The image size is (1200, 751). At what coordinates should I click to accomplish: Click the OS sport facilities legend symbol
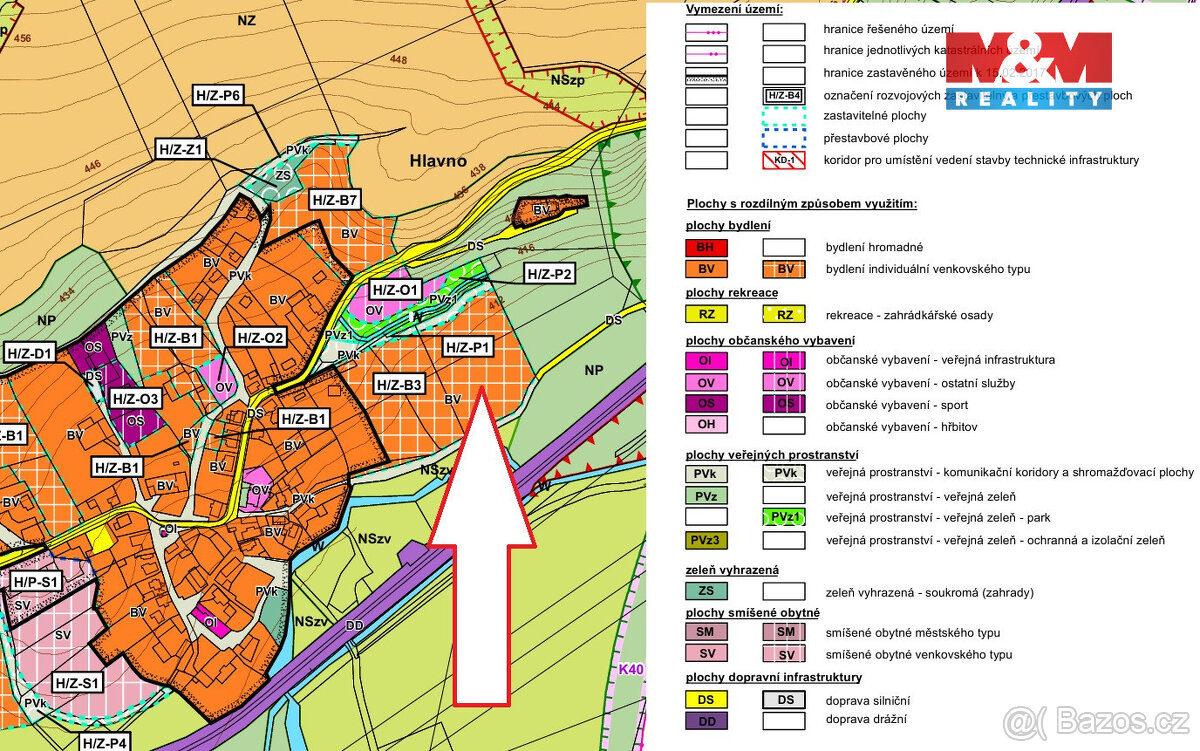pos(706,404)
